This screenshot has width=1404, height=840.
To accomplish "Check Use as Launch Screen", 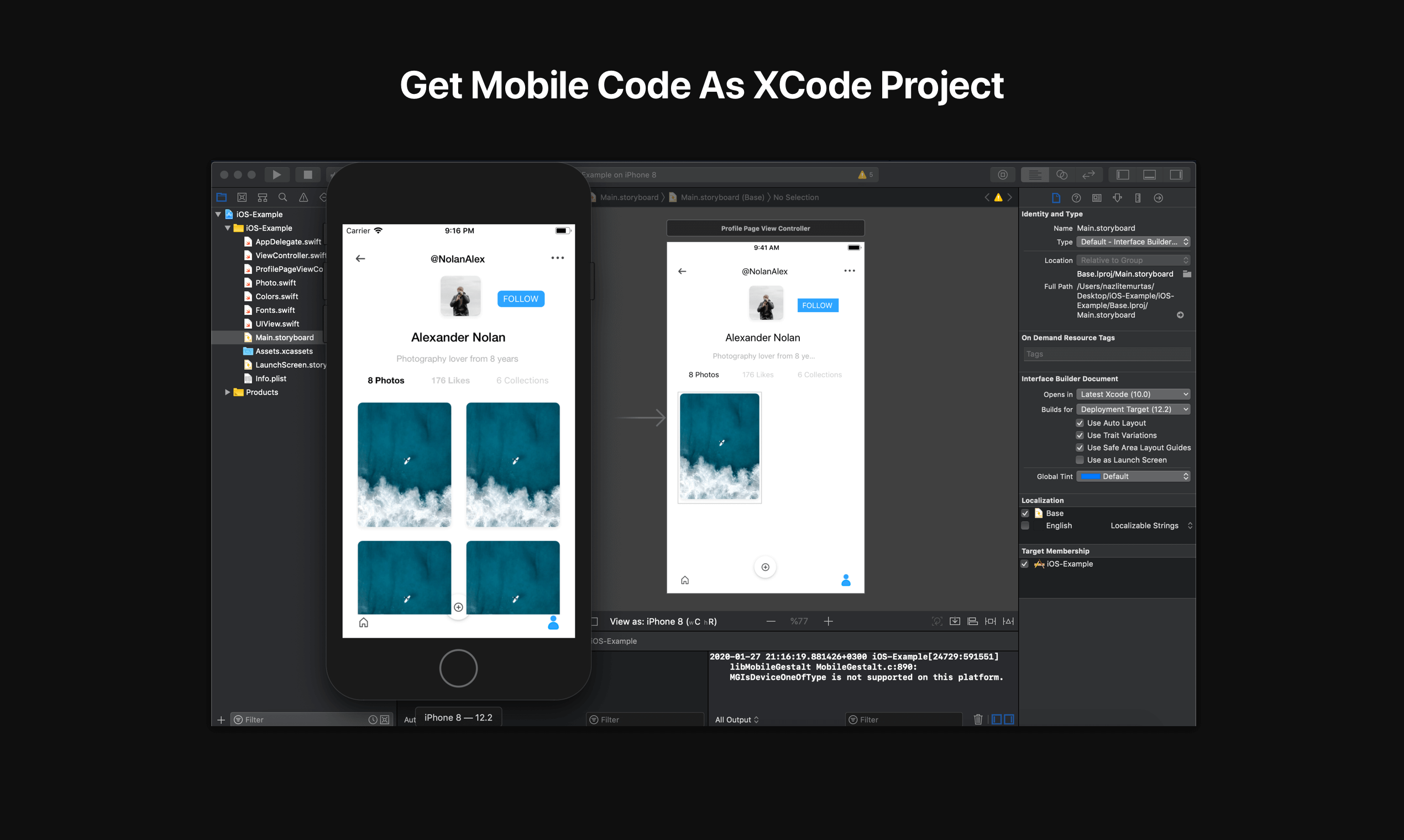I will 1080,460.
